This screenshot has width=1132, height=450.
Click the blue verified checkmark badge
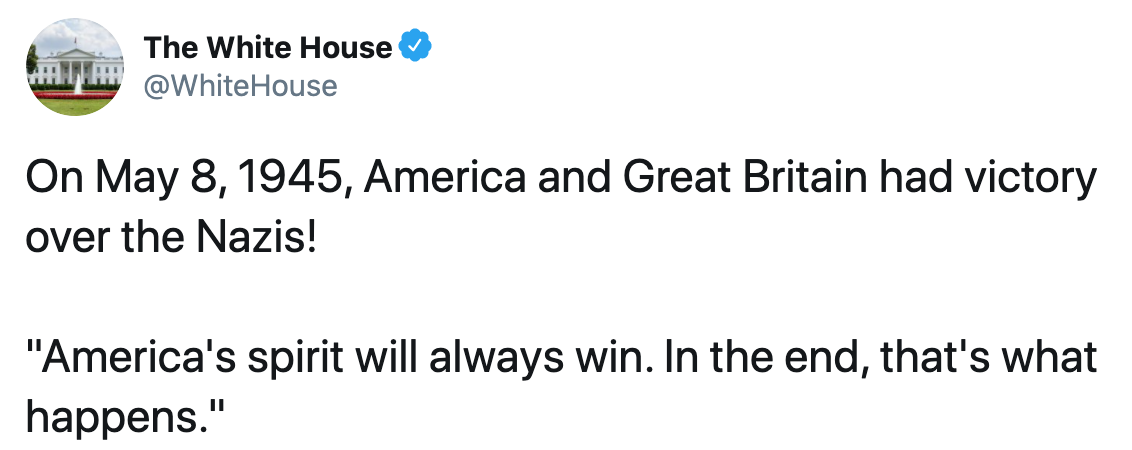click(x=415, y=46)
